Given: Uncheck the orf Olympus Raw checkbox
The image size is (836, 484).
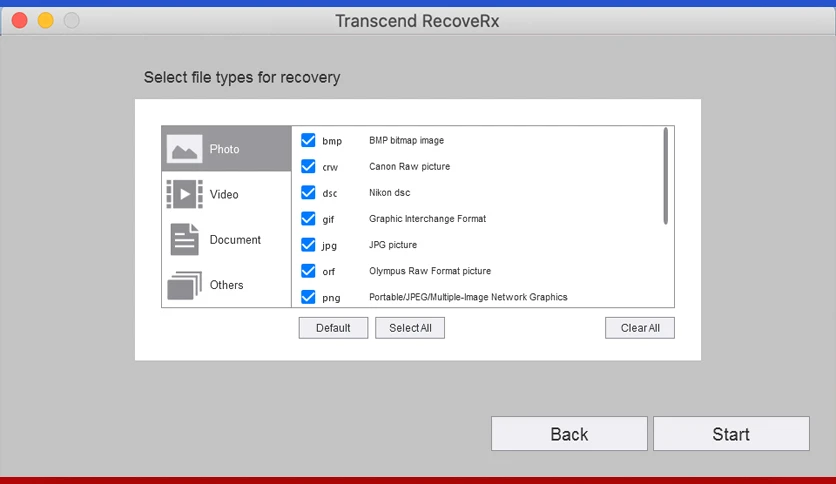Looking at the screenshot, I should (x=308, y=271).
